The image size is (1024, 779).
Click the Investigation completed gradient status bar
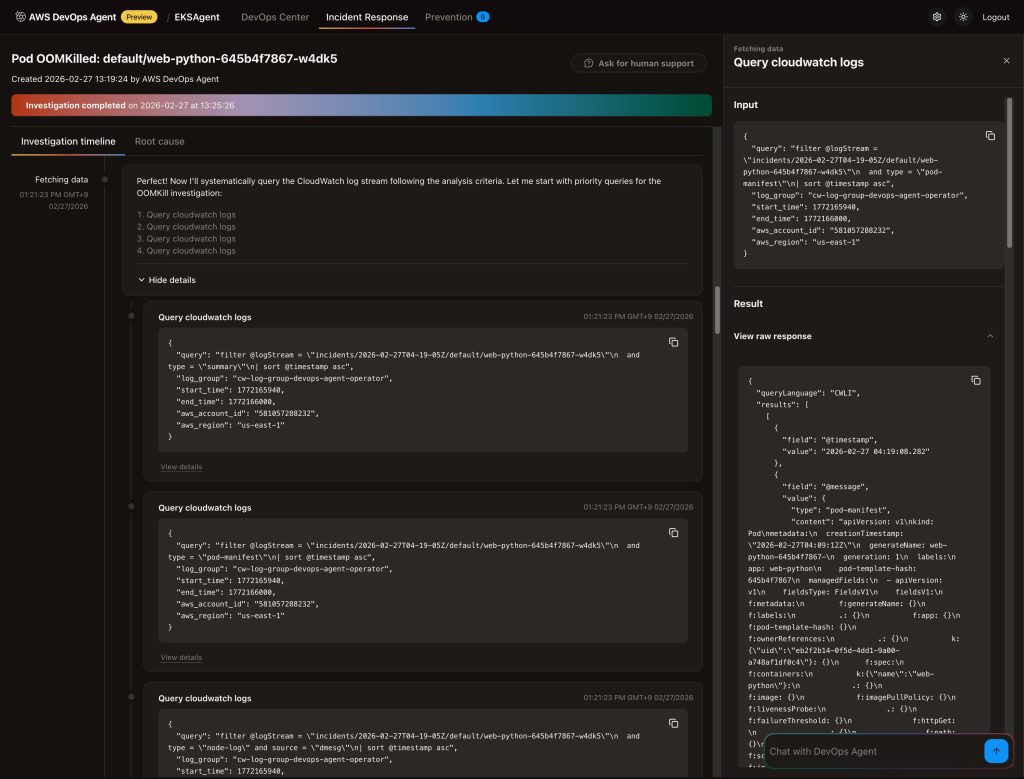click(x=360, y=105)
